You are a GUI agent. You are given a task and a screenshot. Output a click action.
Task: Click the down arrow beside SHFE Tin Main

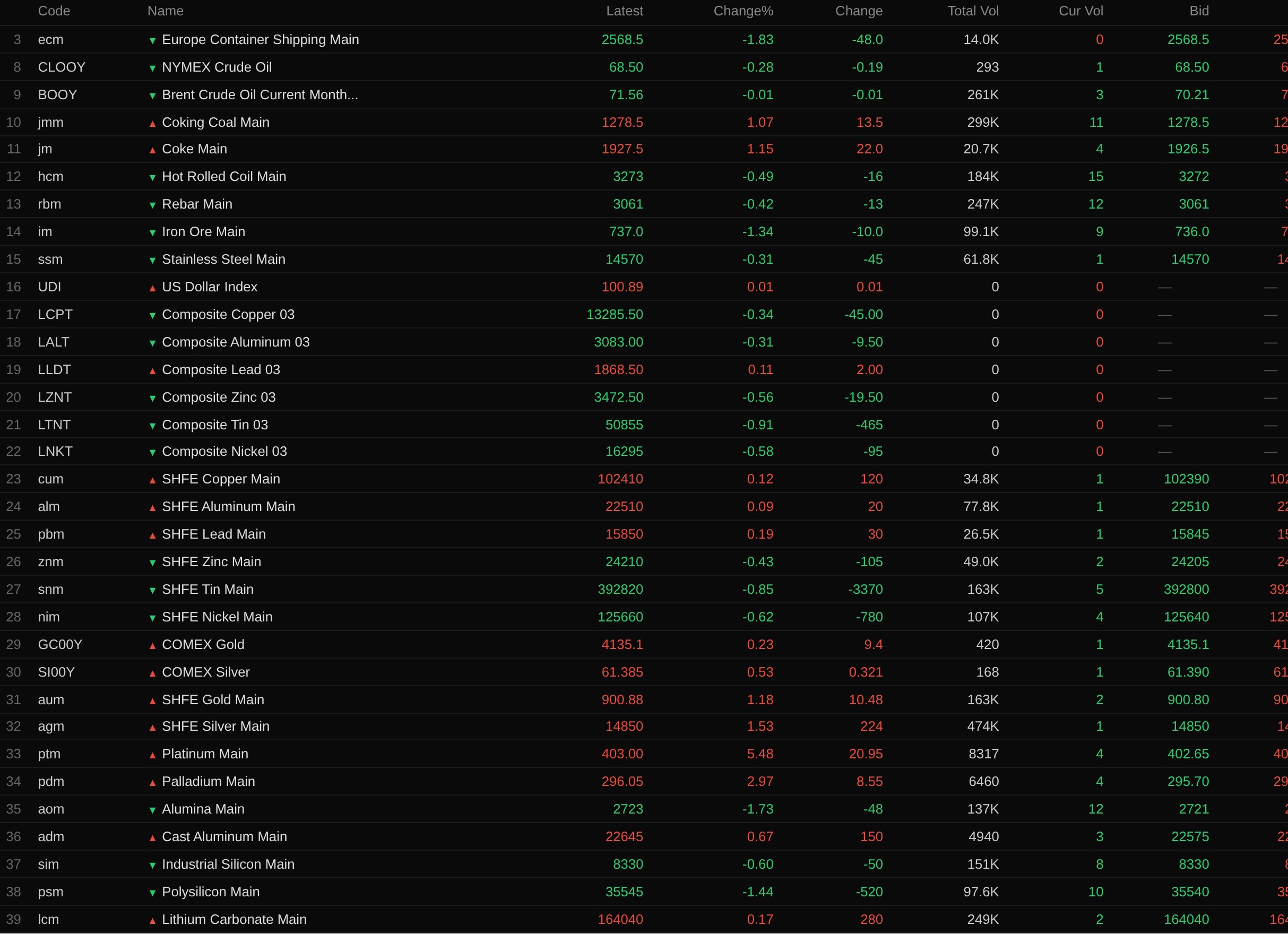coord(152,591)
